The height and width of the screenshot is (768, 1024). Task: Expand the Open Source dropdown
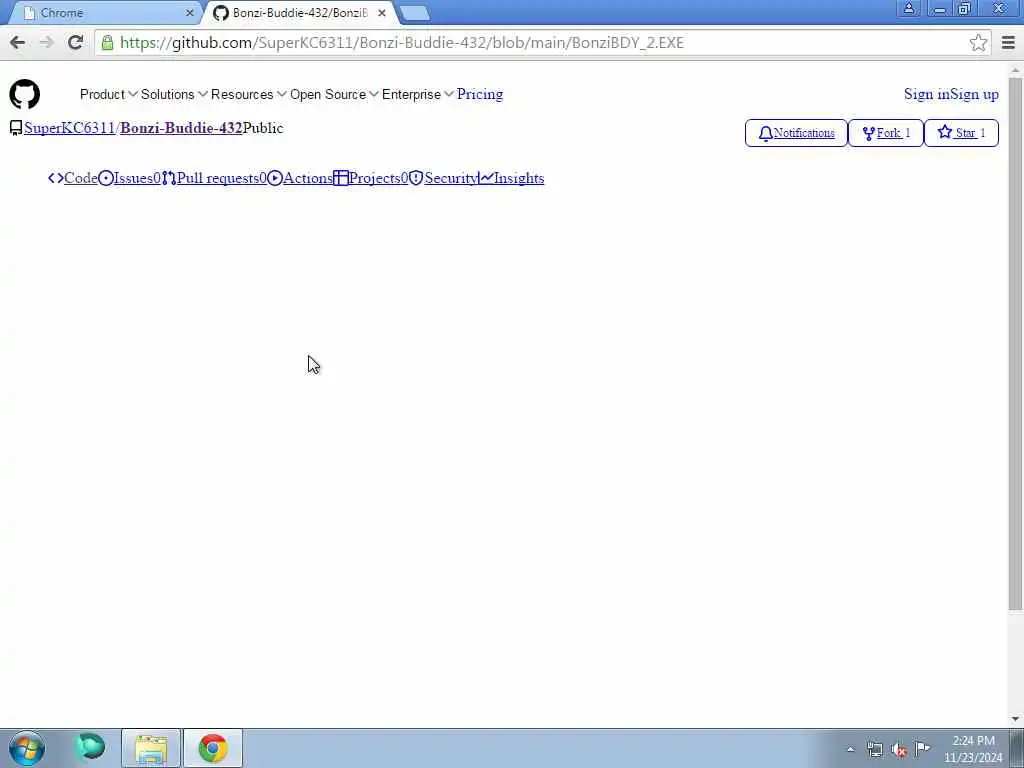point(334,94)
